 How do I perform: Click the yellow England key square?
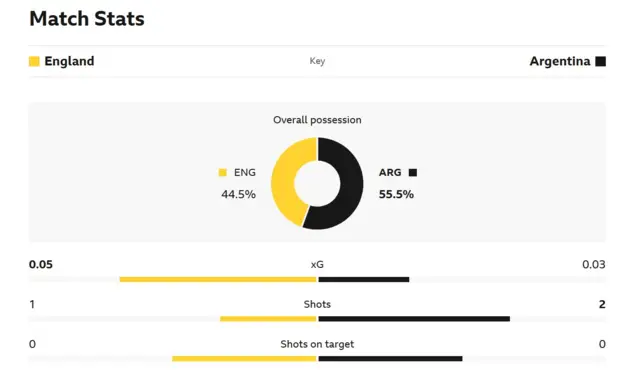point(34,61)
